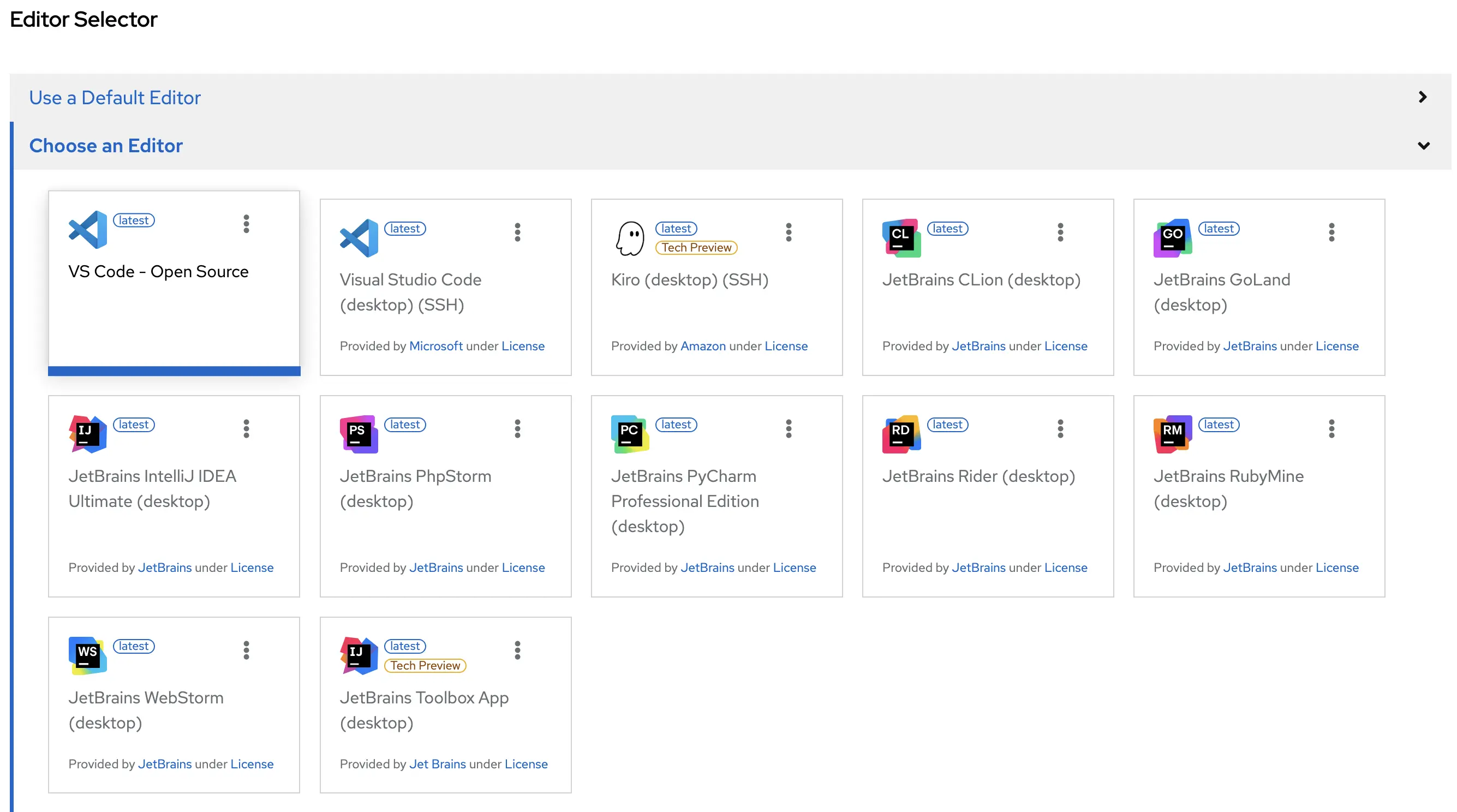Click the RubyMine RM logo icon

[x=1173, y=434]
